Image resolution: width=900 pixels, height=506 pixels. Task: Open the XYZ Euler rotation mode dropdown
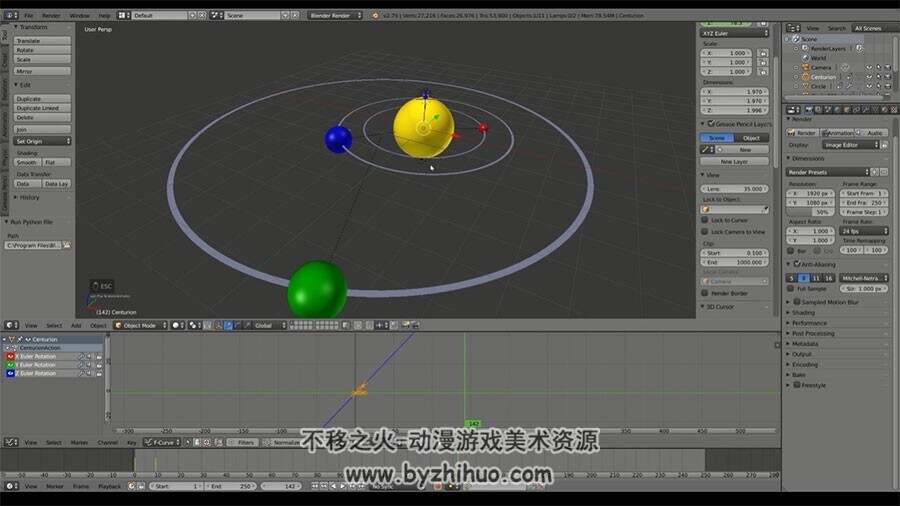(734, 34)
